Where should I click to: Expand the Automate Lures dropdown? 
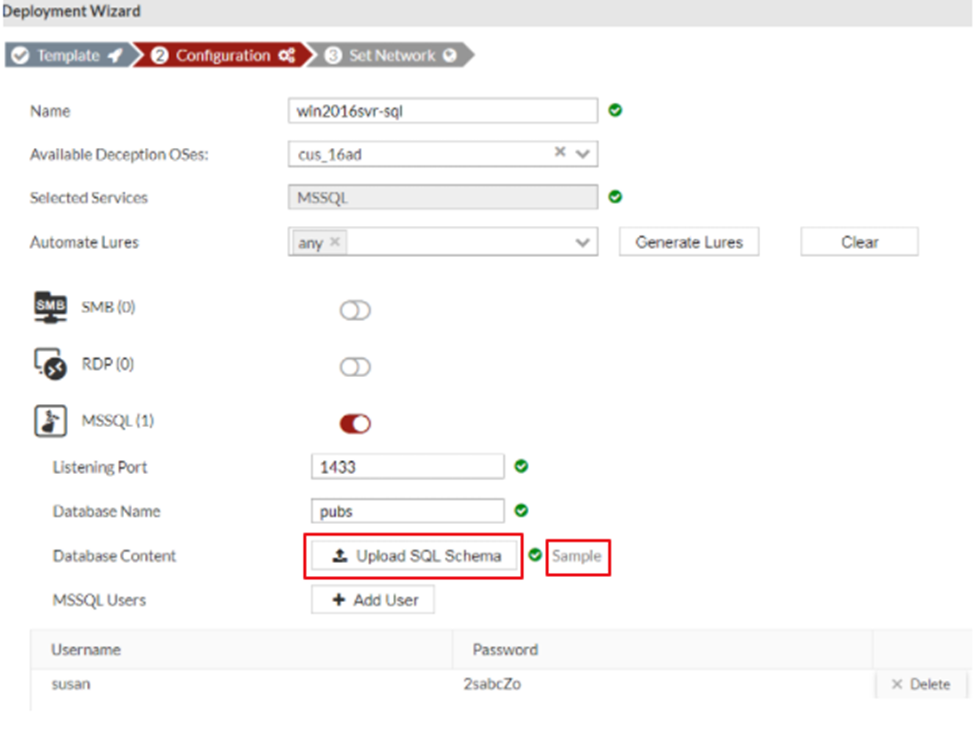pyautogui.click(x=583, y=242)
